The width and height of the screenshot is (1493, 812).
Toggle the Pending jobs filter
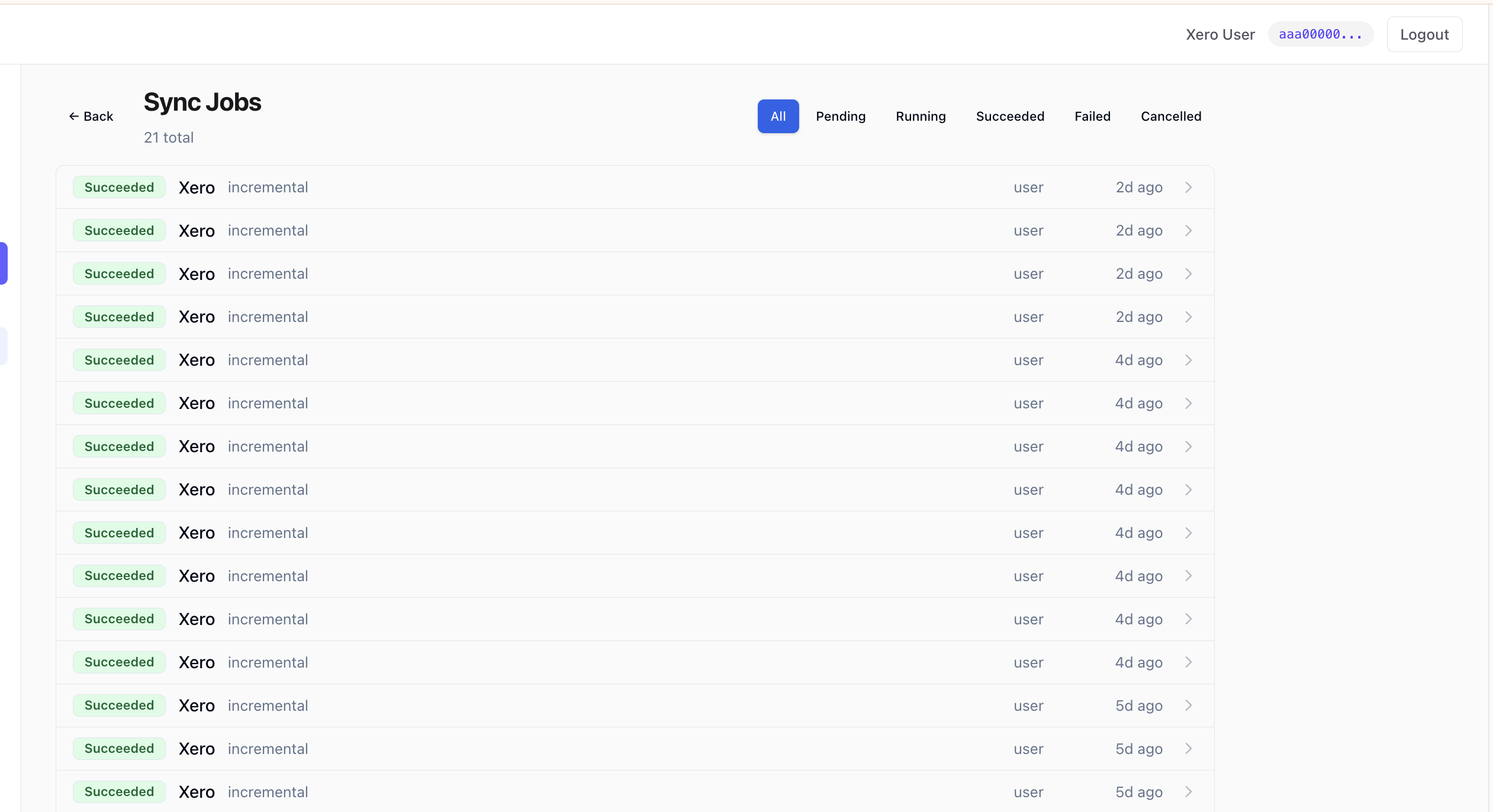point(841,116)
